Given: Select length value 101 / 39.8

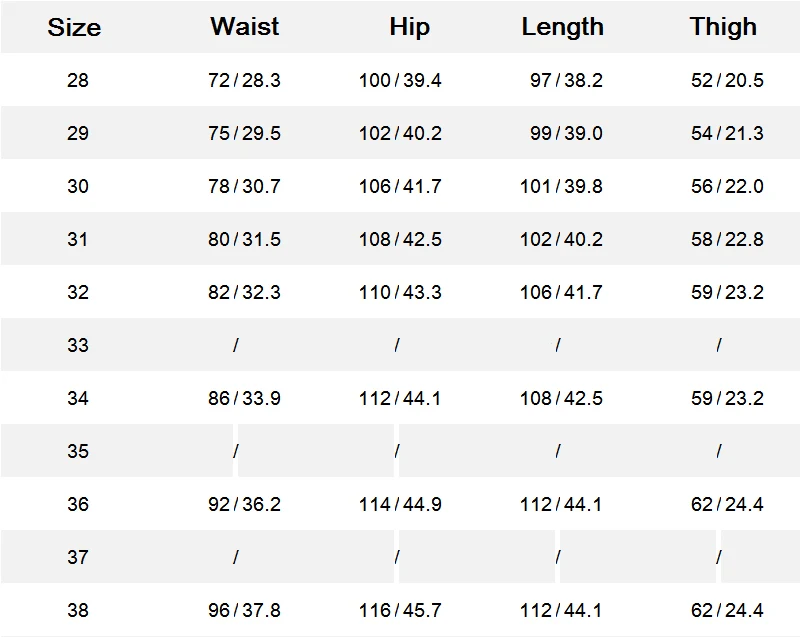Looking at the screenshot, I should [561, 186].
